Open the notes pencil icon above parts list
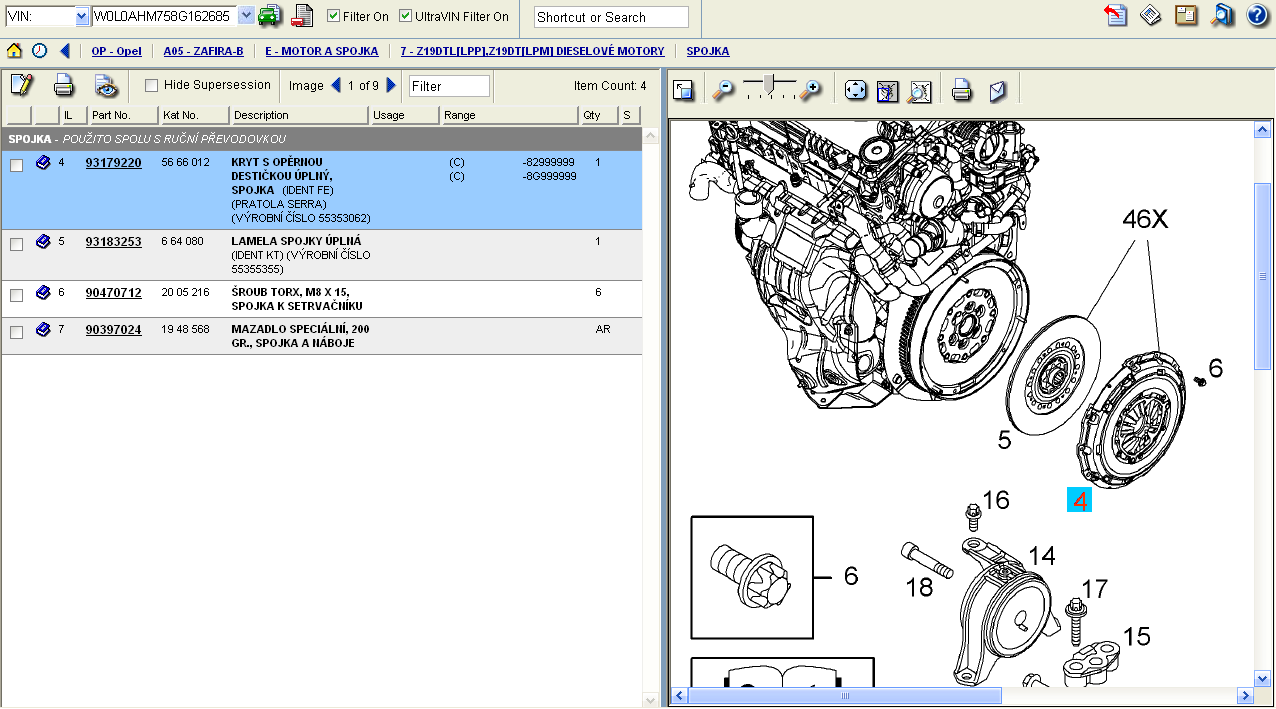Viewport: 1276px width, 709px height. (x=21, y=85)
